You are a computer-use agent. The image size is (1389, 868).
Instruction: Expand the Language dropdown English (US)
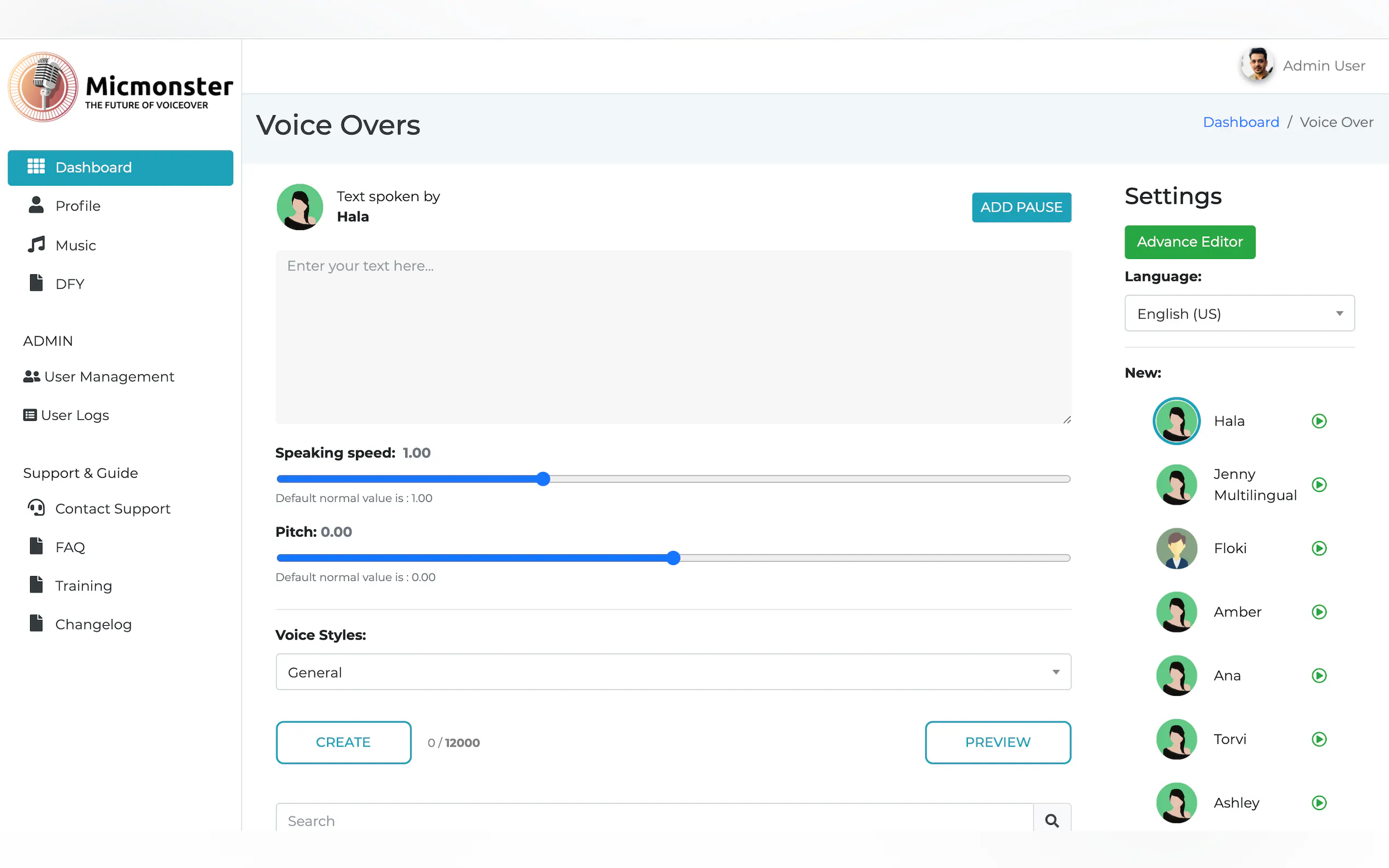point(1239,313)
